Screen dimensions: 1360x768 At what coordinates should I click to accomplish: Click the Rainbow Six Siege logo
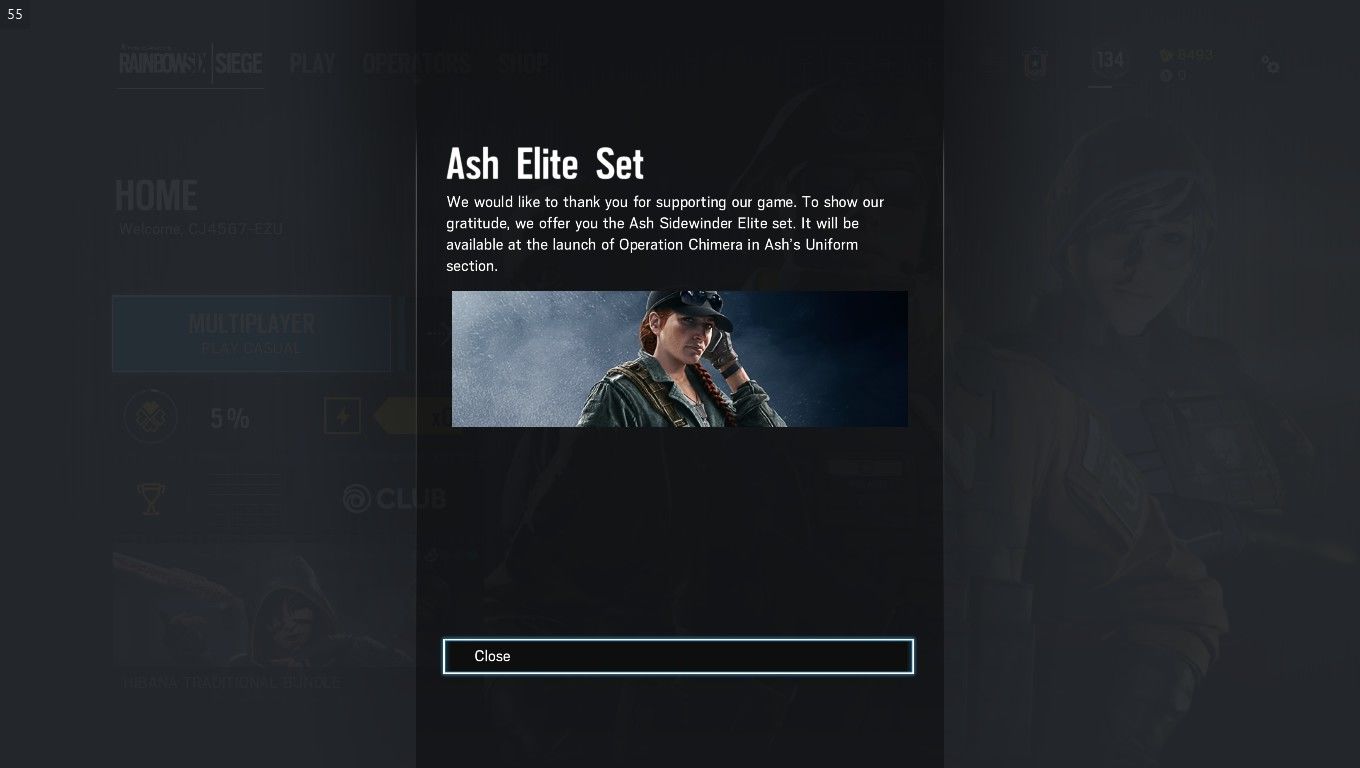pos(190,64)
